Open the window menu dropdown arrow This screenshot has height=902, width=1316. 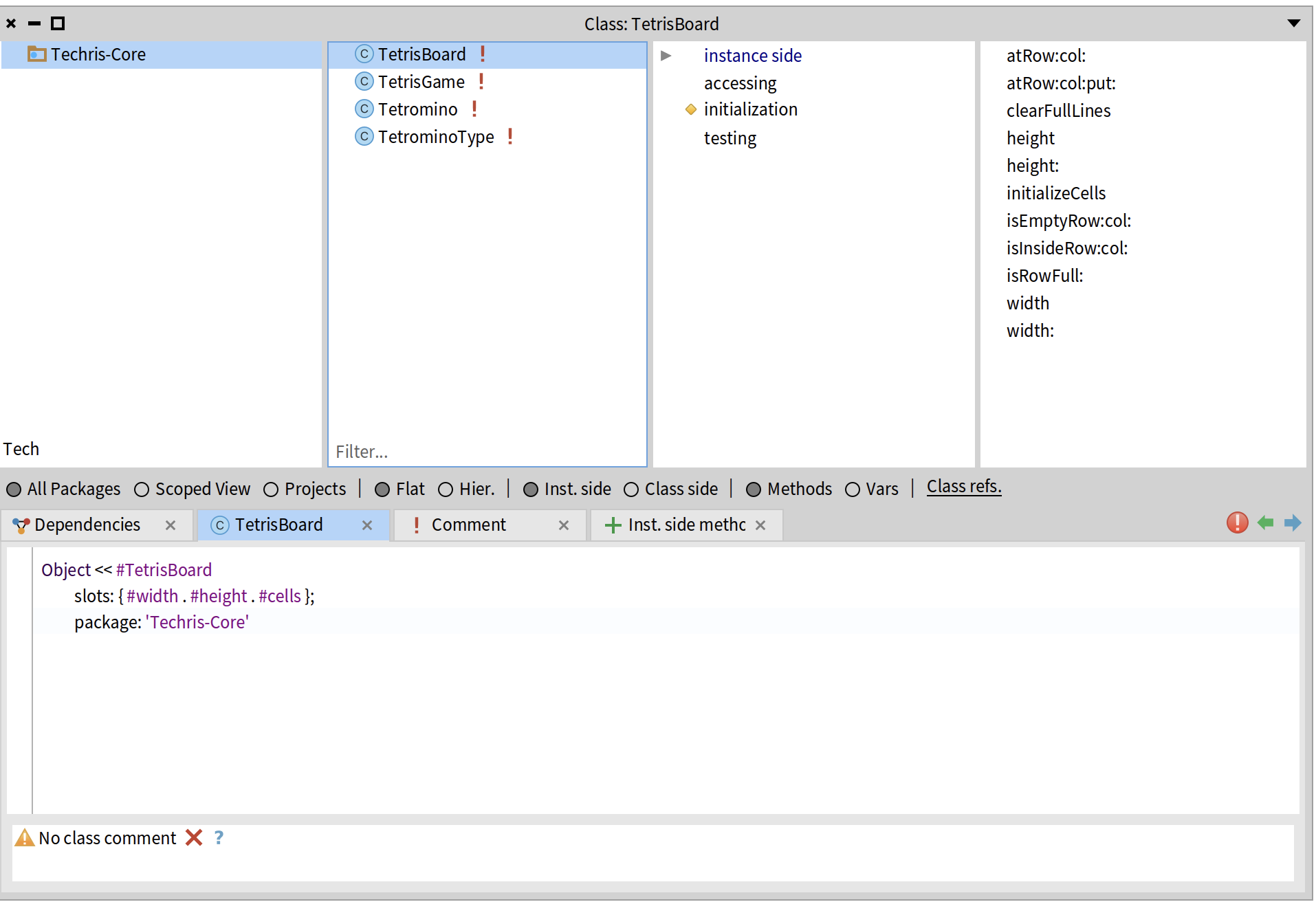(x=1293, y=23)
